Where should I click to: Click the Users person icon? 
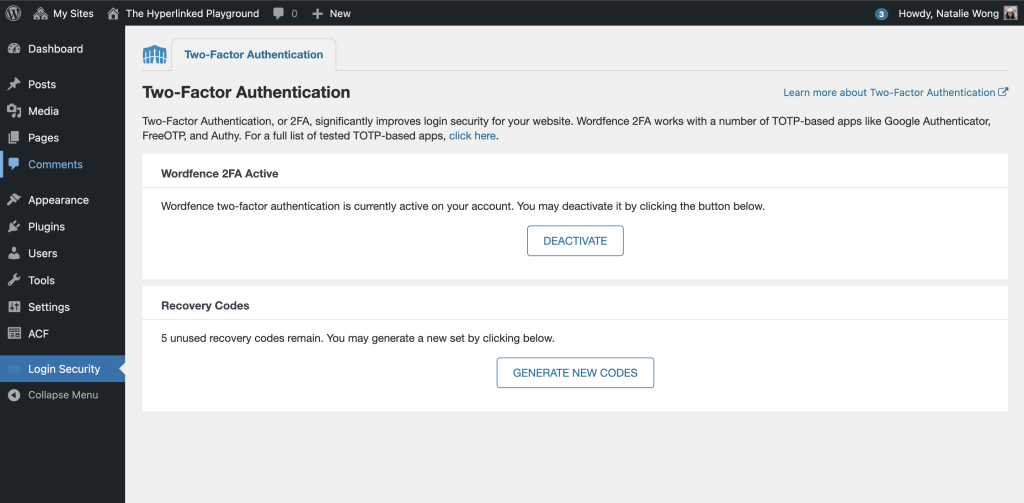14,253
